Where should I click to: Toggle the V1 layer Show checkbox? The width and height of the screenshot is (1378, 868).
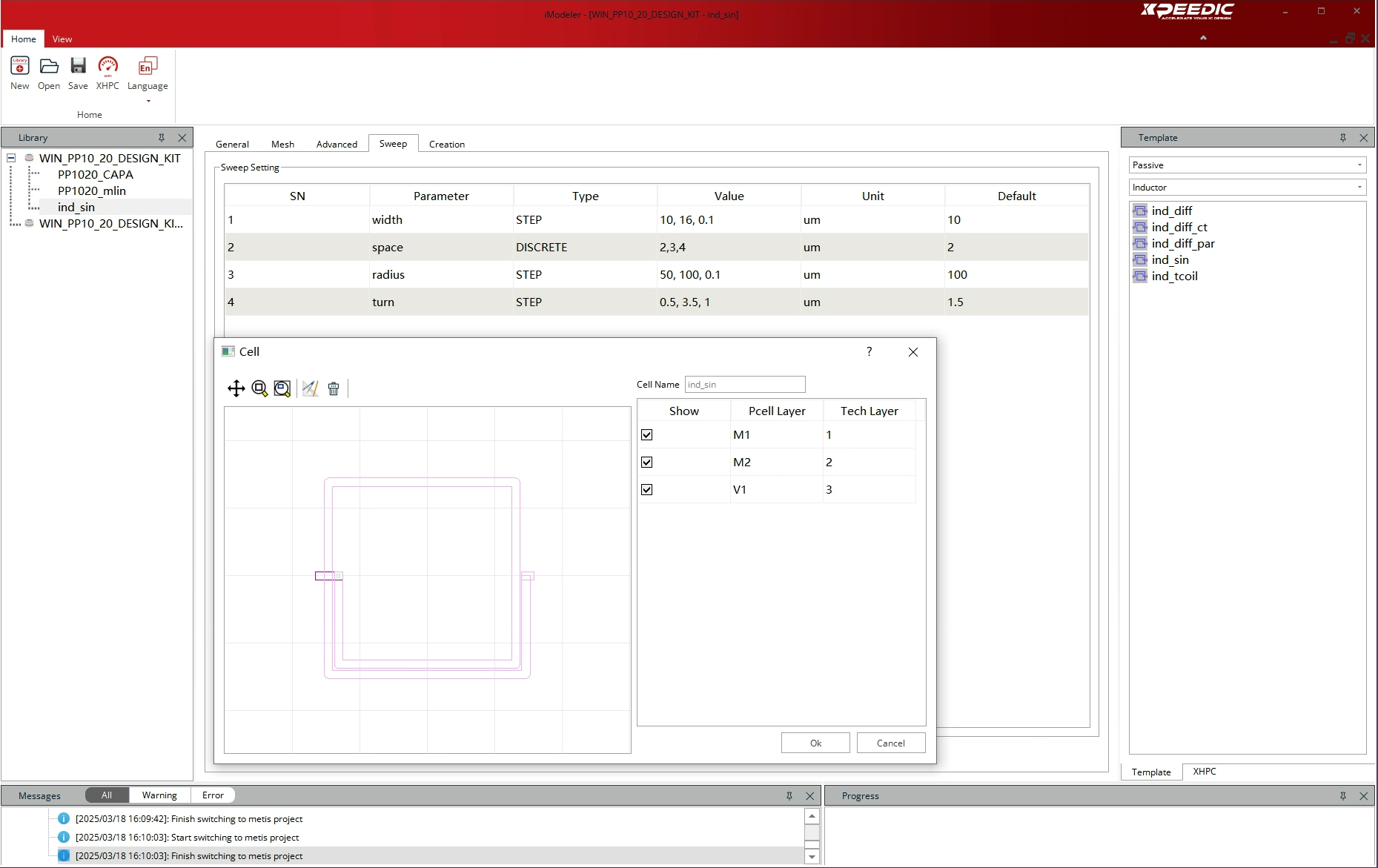647,490
